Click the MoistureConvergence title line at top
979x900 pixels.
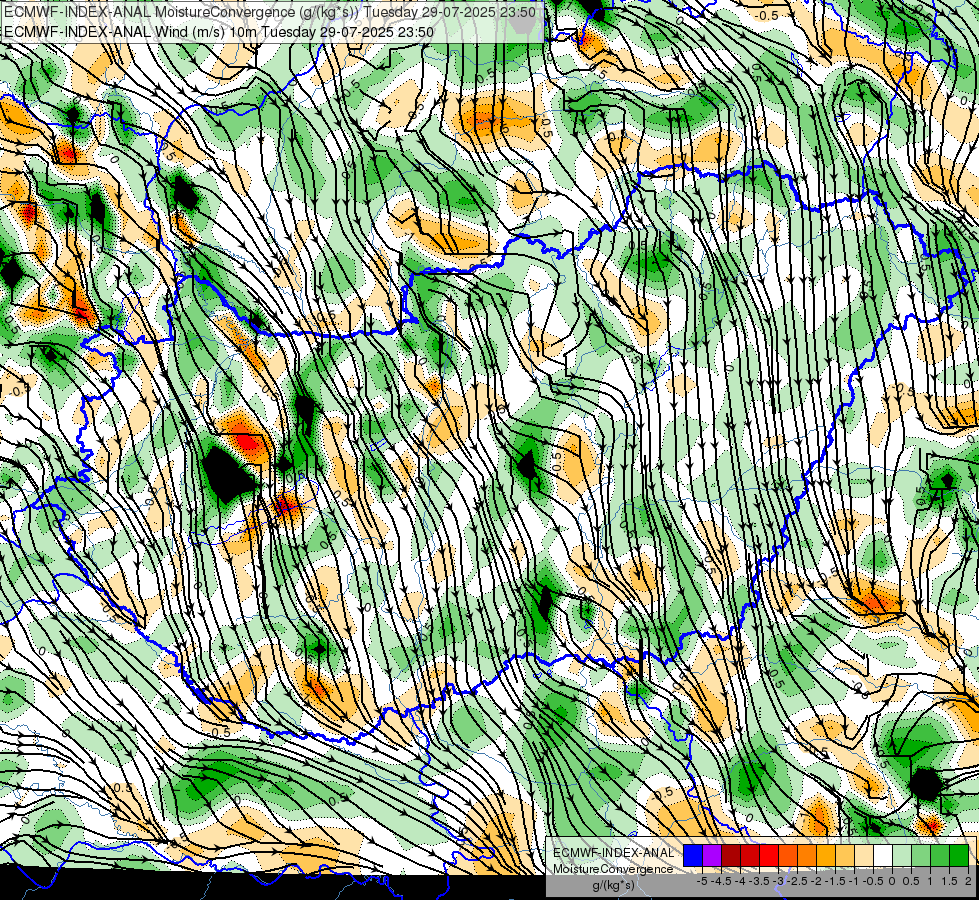[x=270, y=12]
